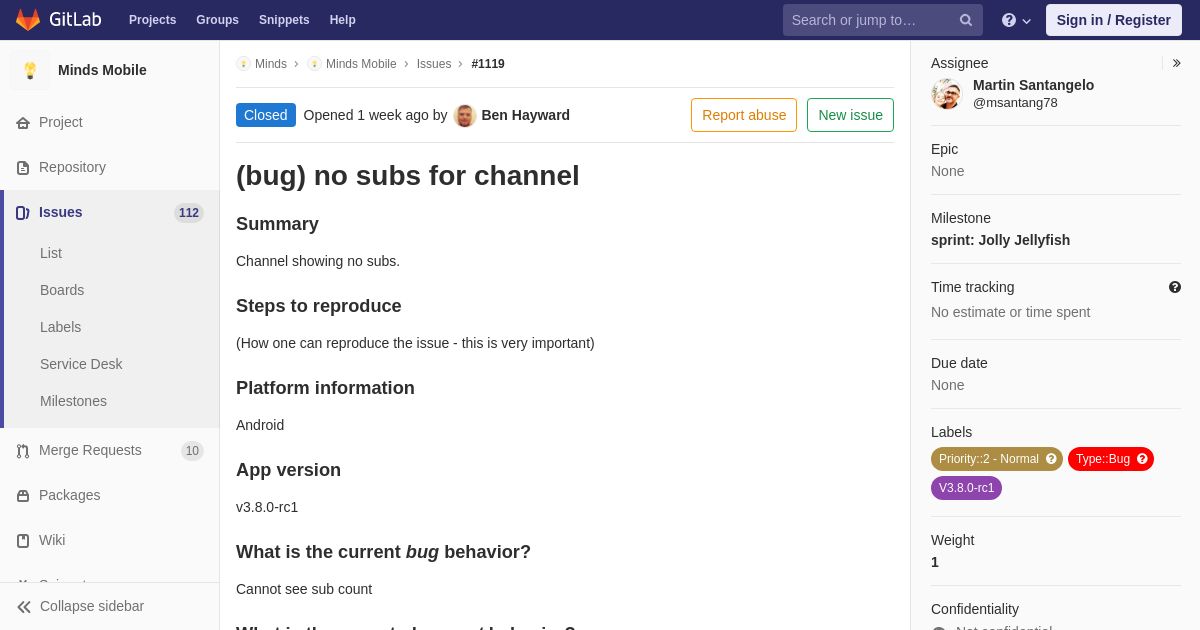
Task: Click the Search or jump to field
Action: 882,20
